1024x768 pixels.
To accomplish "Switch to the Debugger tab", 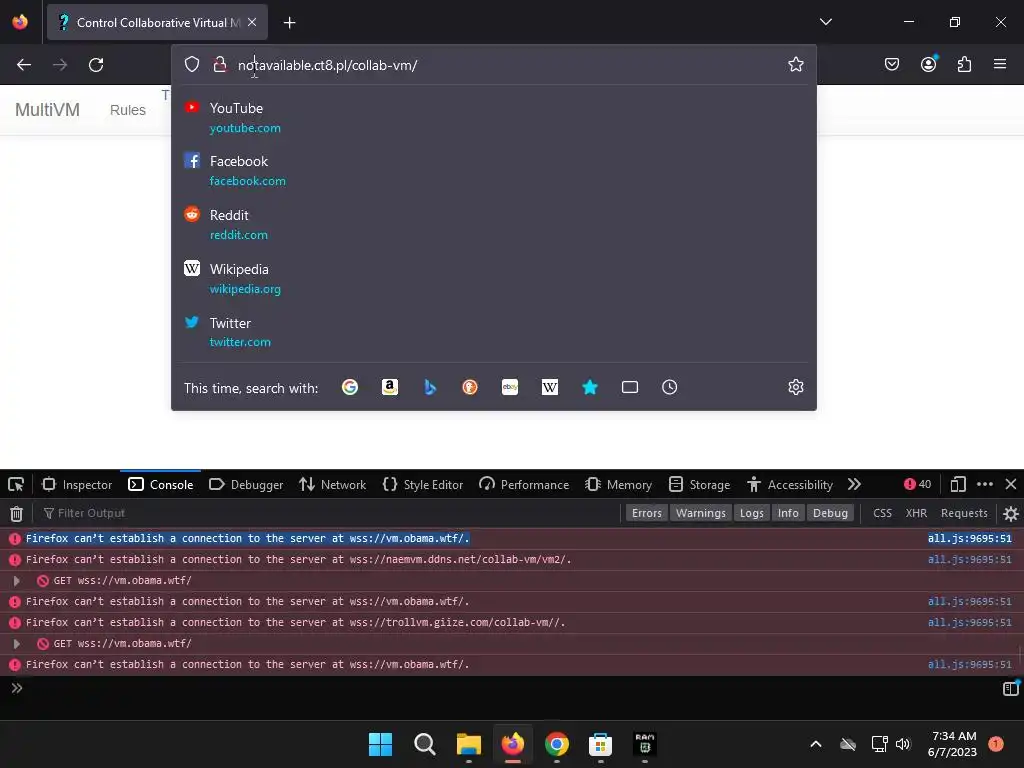I will pyautogui.click(x=246, y=485).
